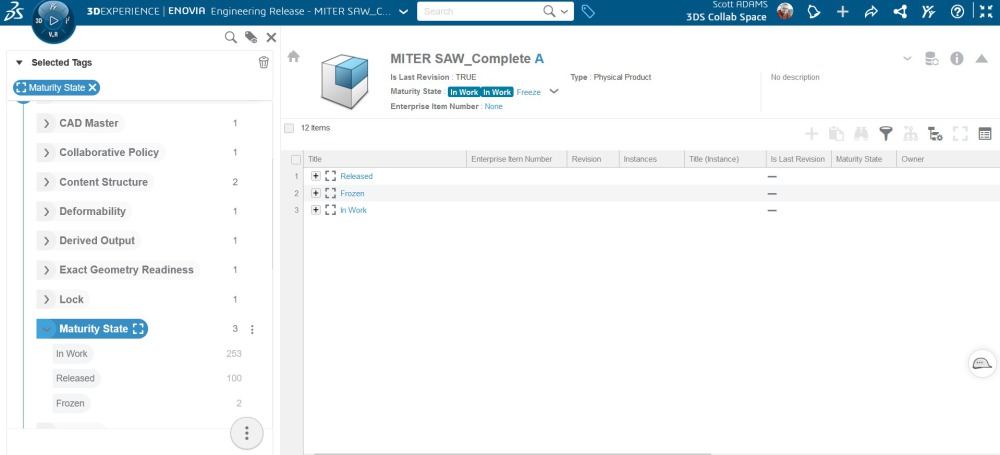The height and width of the screenshot is (455, 1000).
Task: Click the dashed frame toolbar icon
Action: point(960,133)
